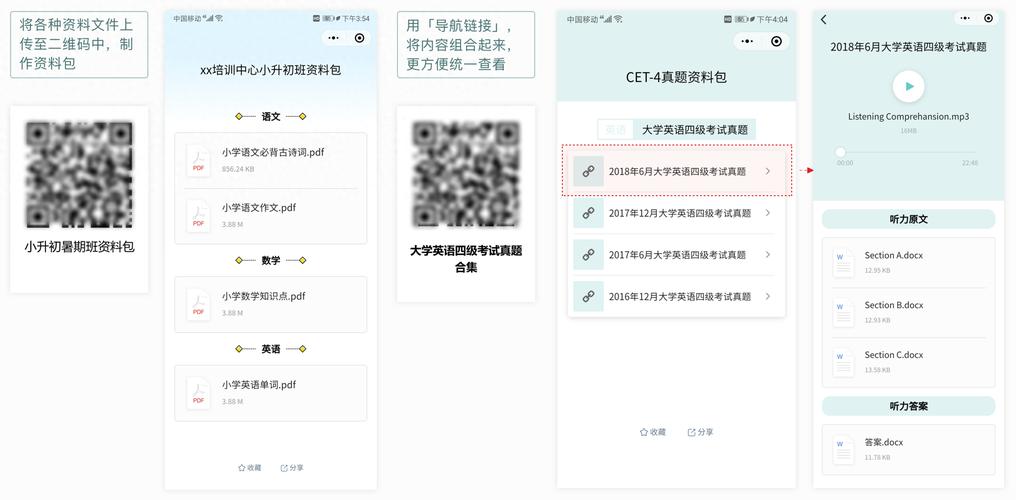
Task: Expand the 2017年12月大学英语四级考试真题 row chevron
Action: pos(768,213)
